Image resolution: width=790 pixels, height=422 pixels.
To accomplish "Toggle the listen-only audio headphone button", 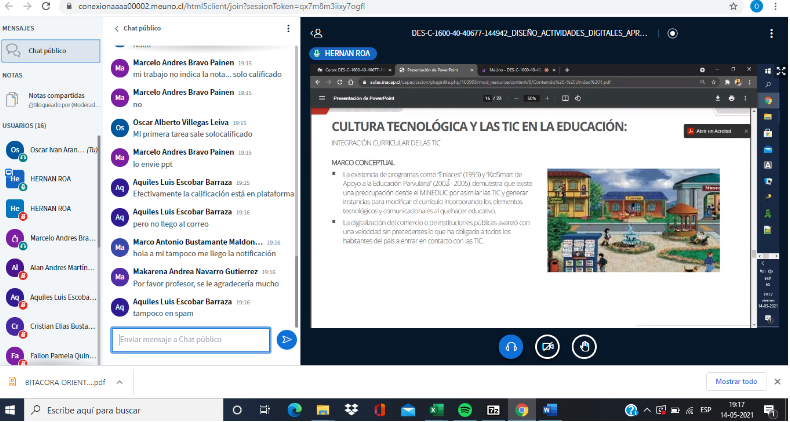I will (511, 345).
